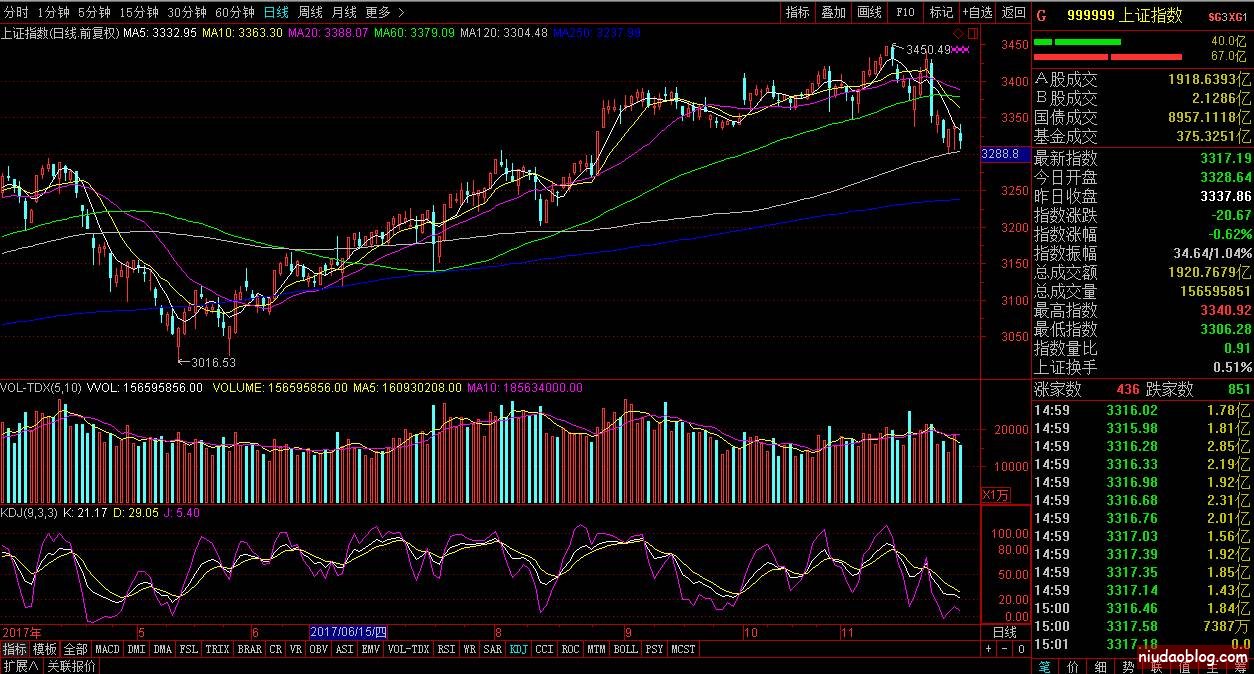Toggle the KDJ indicator at the bottom
The image size is (1254, 674).
pos(518,649)
